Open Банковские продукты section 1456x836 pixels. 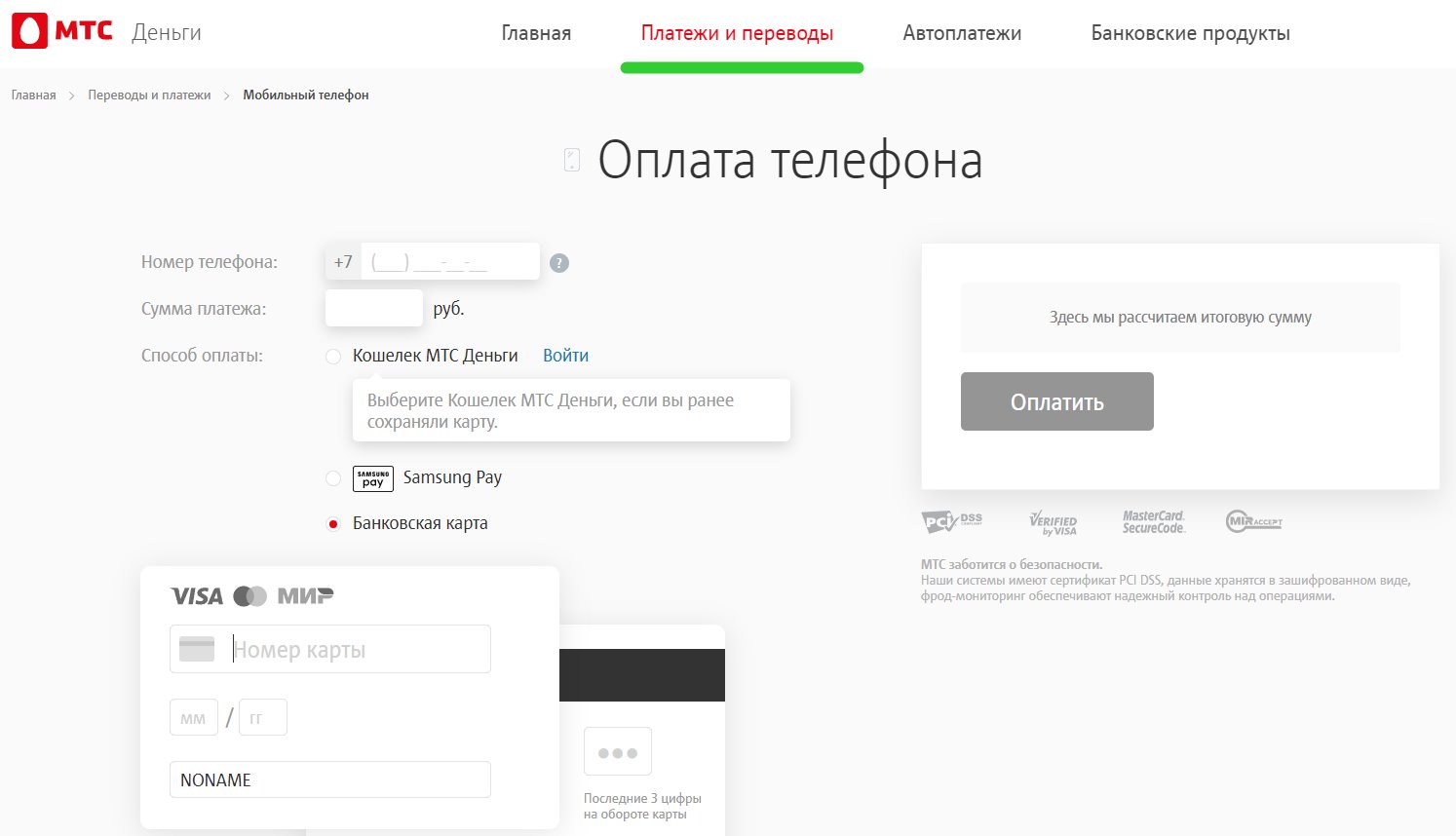[1190, 33]
